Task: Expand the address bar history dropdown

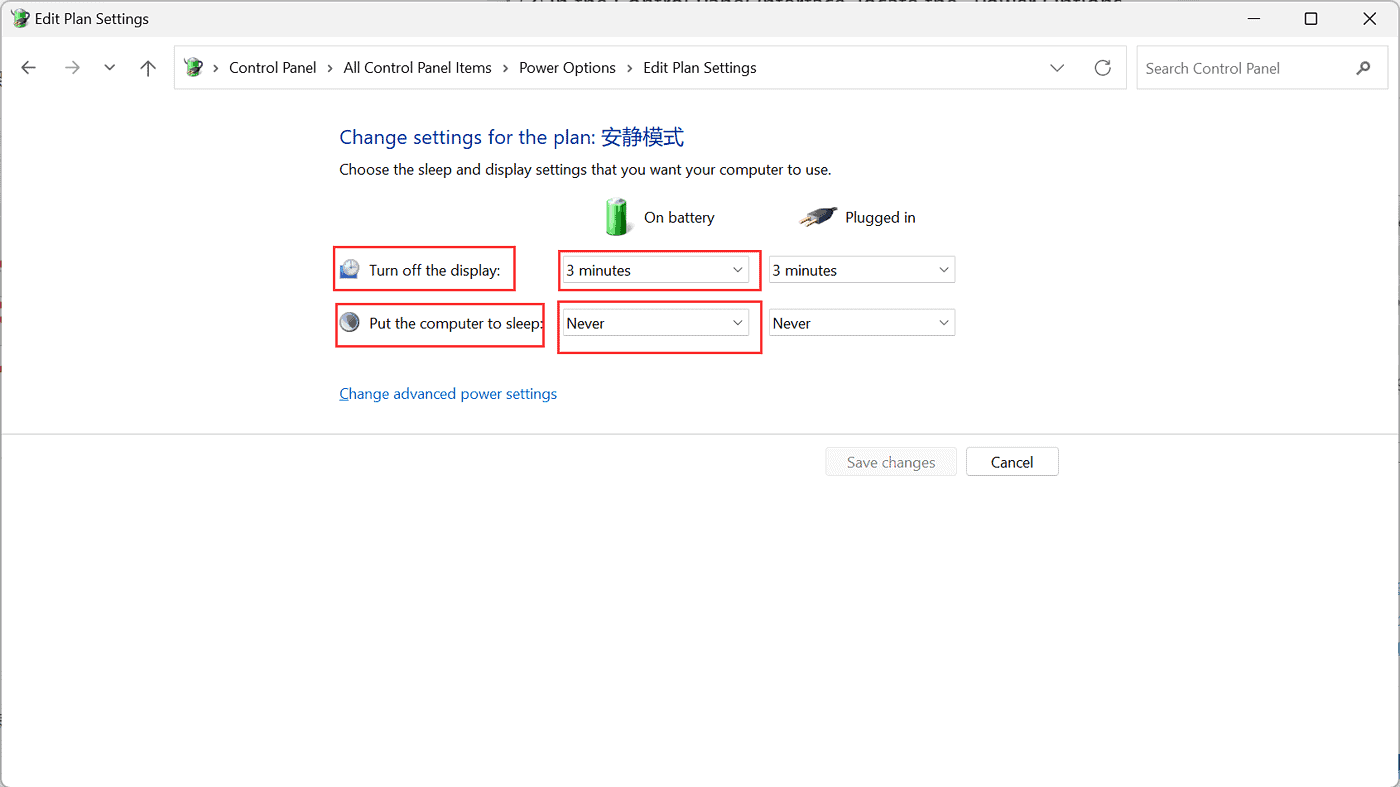Action: tap(1057, 68)
